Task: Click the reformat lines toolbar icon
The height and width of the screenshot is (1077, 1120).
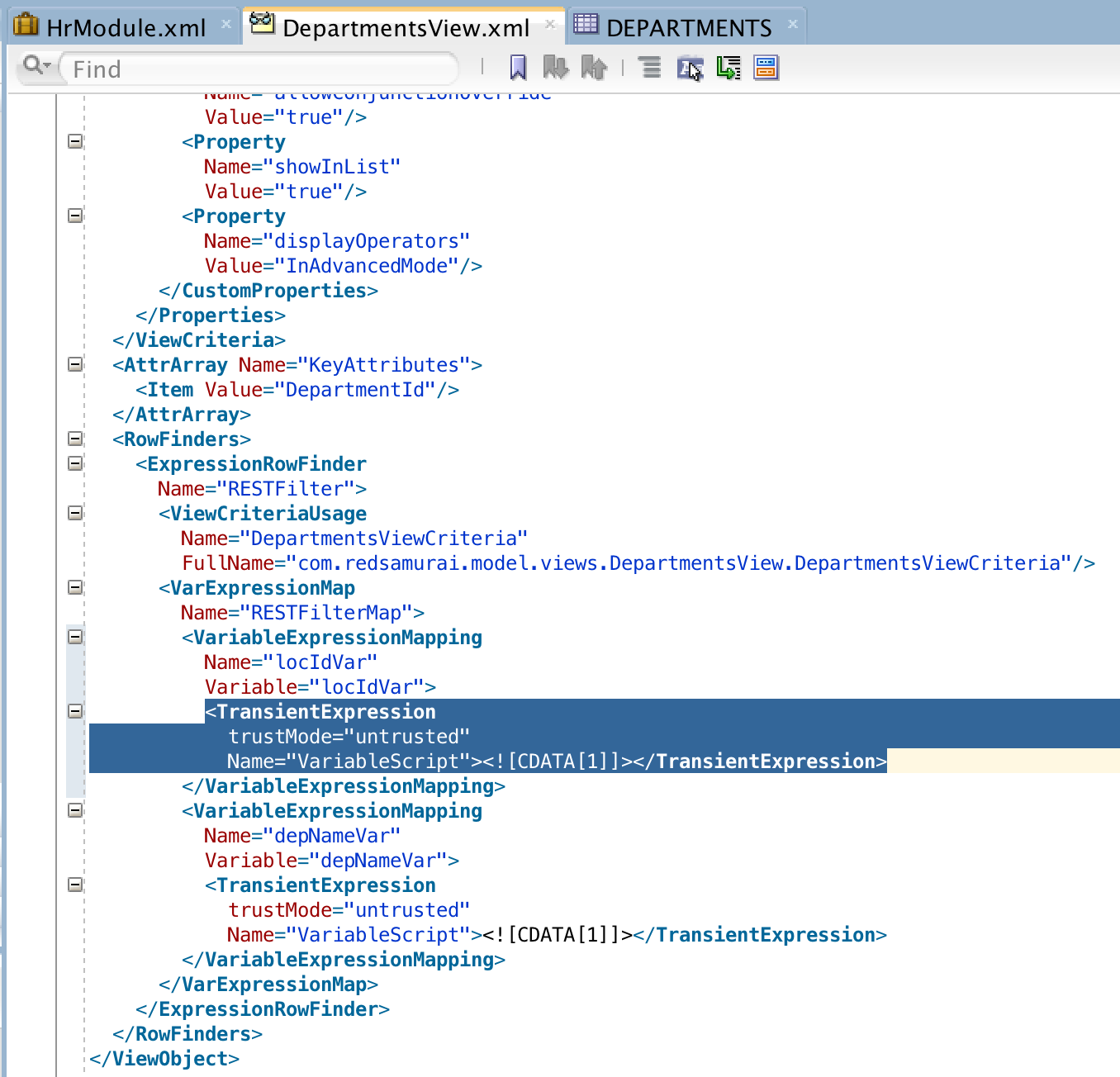Action: click(650, 68)
